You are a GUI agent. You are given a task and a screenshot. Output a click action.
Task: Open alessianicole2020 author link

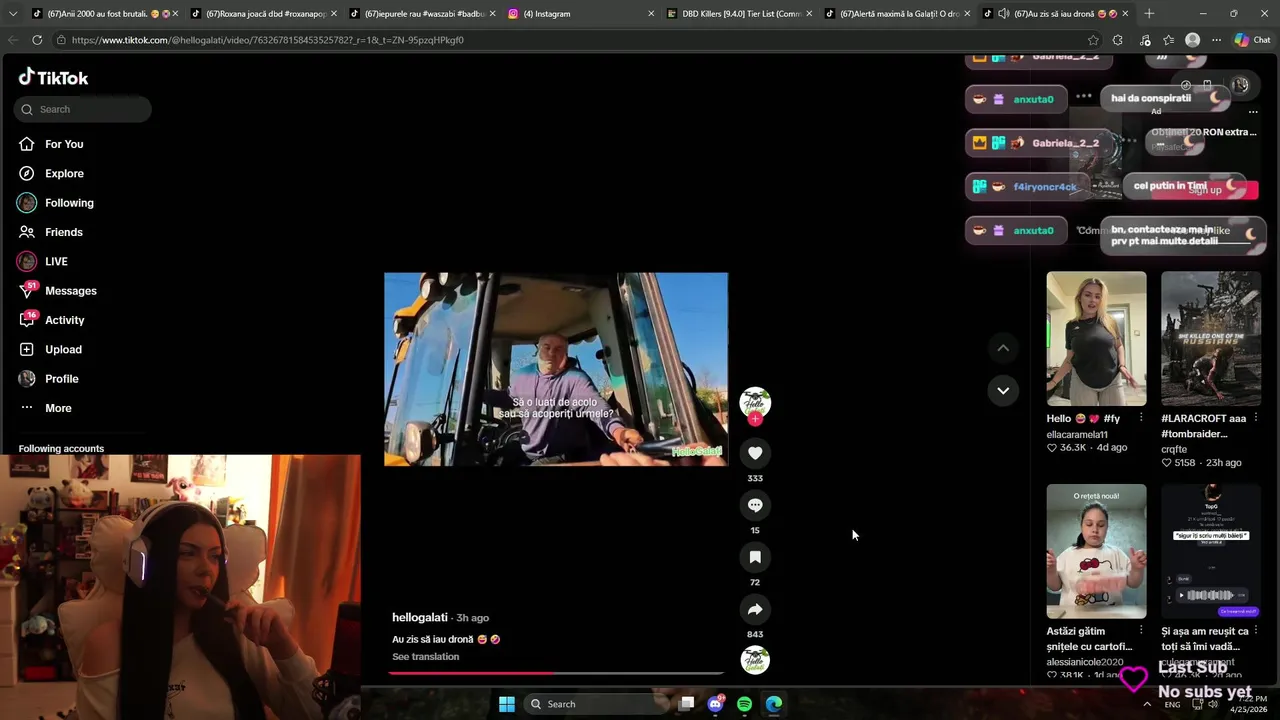[x=1085, y=662]
